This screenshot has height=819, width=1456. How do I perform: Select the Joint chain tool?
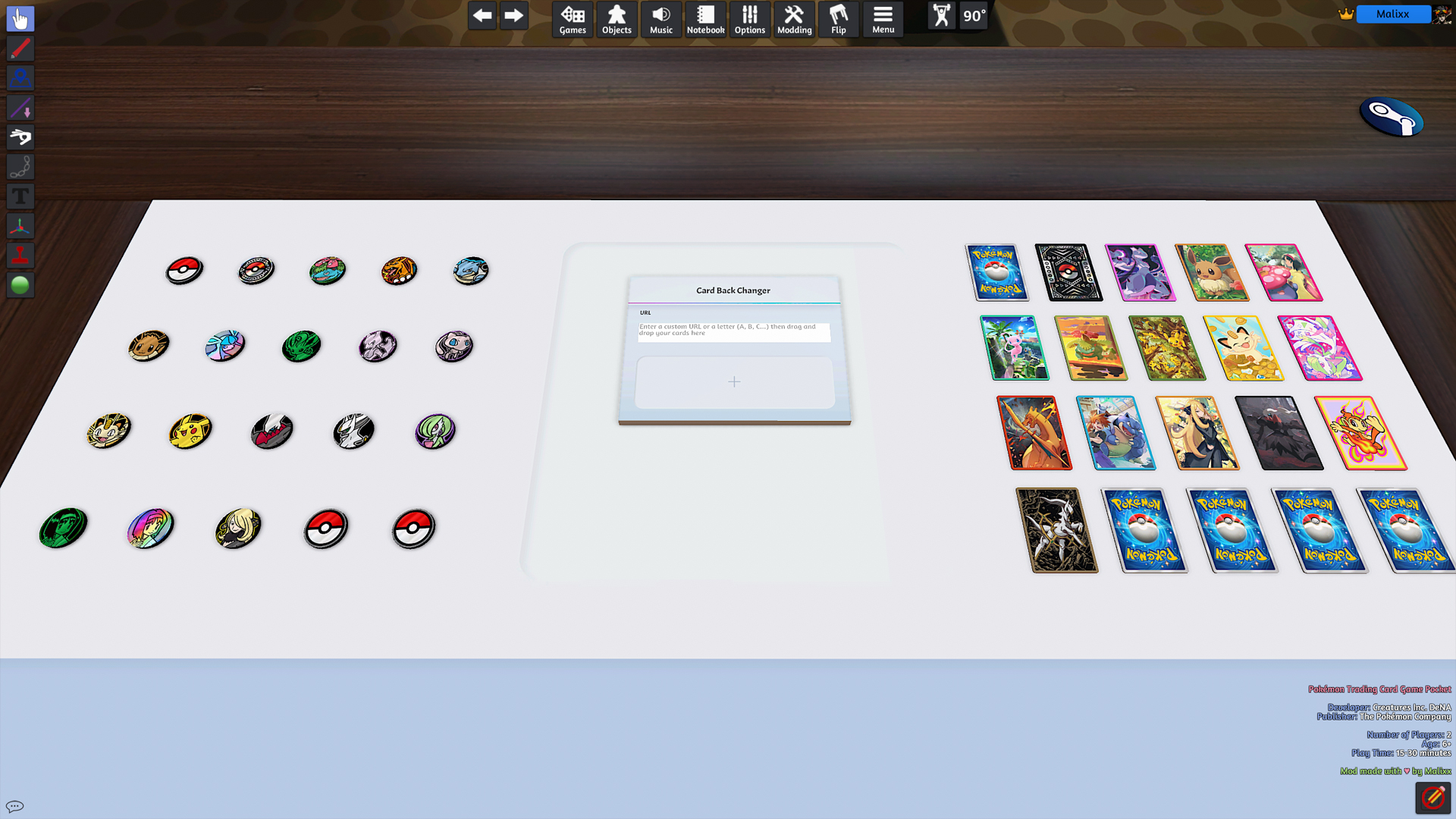[20, 166]
